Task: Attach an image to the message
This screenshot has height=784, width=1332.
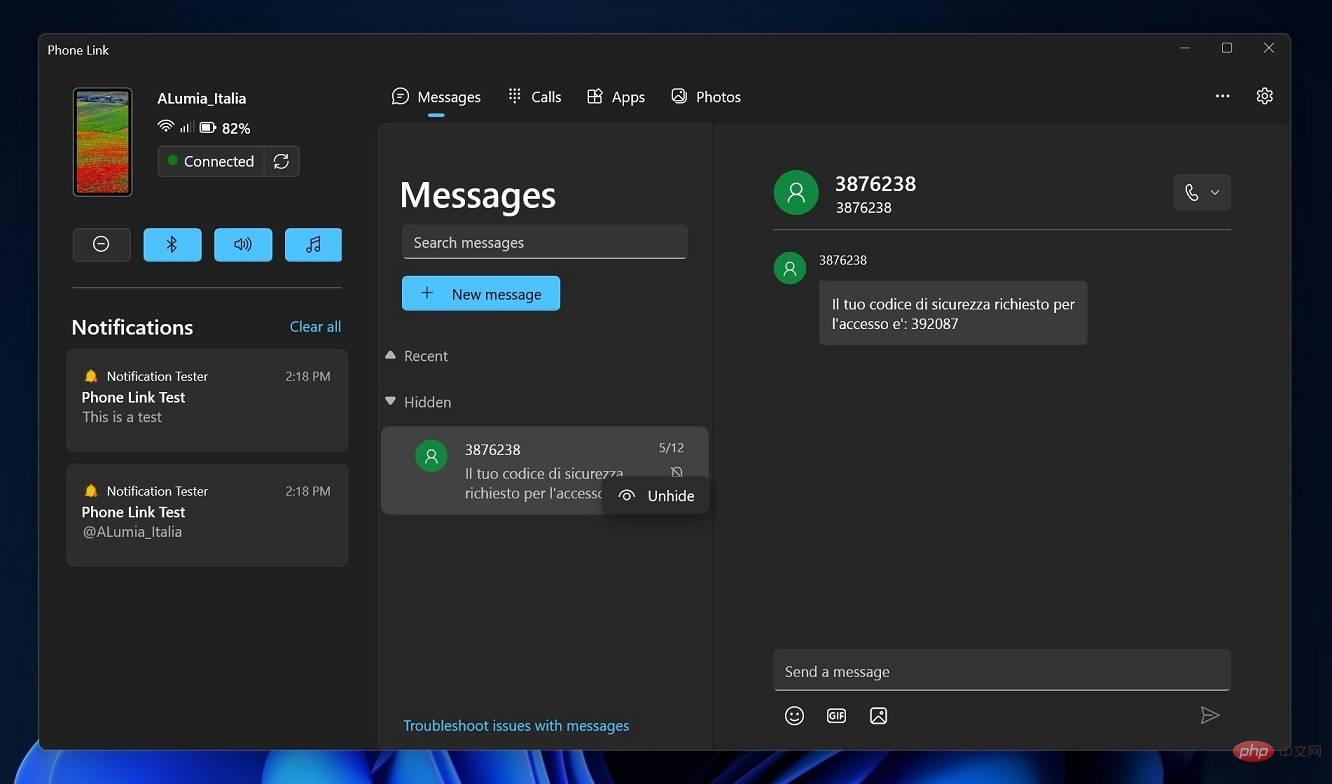Action: point(879,716)
